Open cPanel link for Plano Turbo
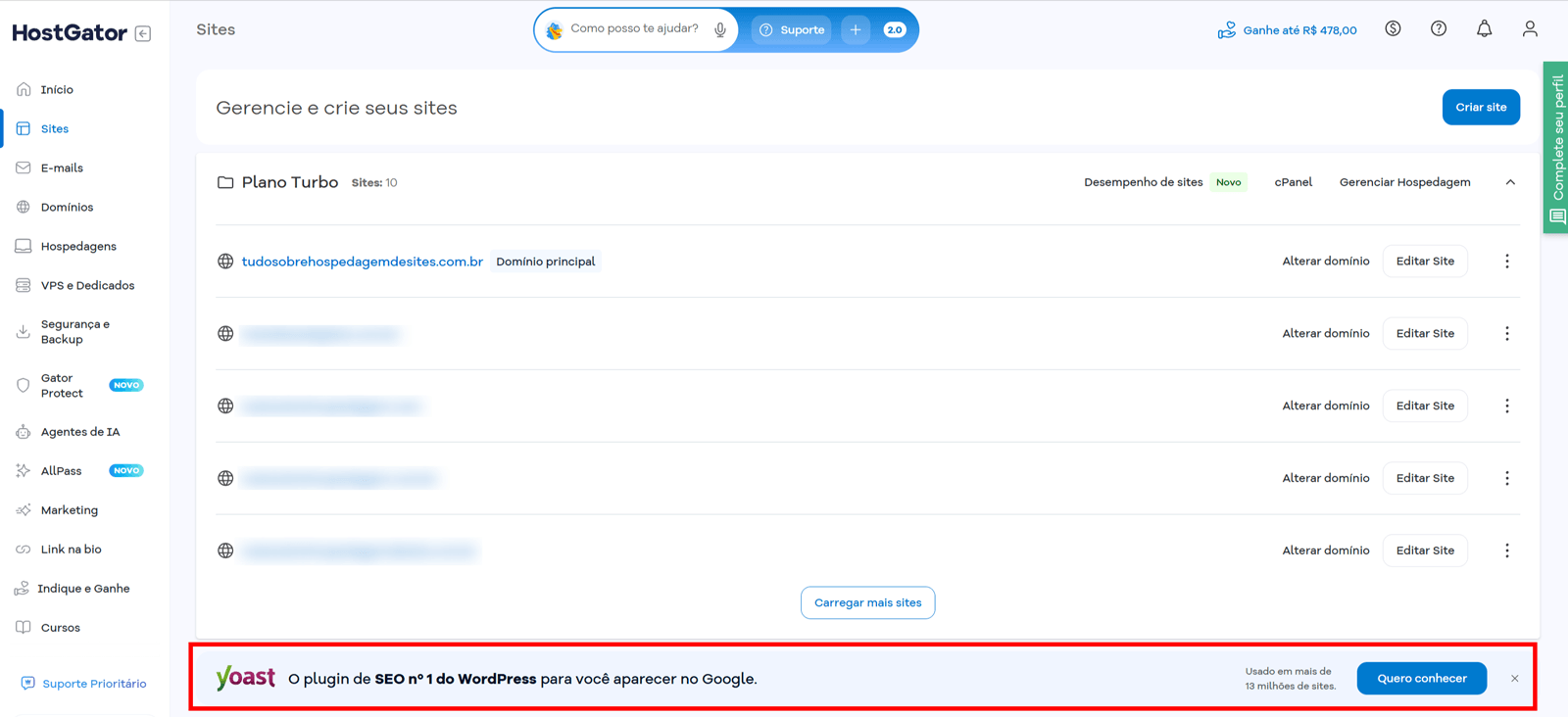 1294,182
